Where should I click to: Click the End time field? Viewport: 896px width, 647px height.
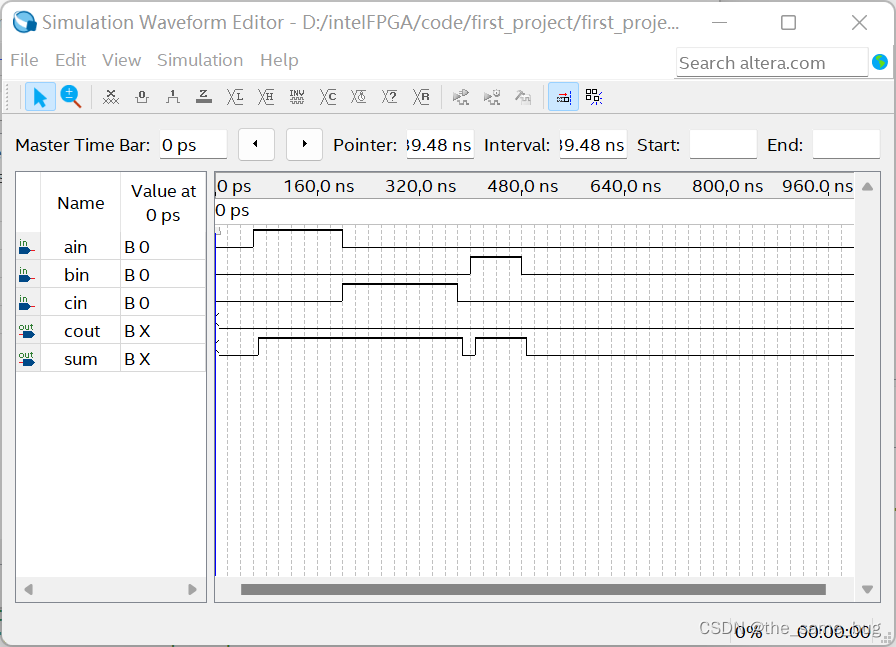(x=846, y=145)
